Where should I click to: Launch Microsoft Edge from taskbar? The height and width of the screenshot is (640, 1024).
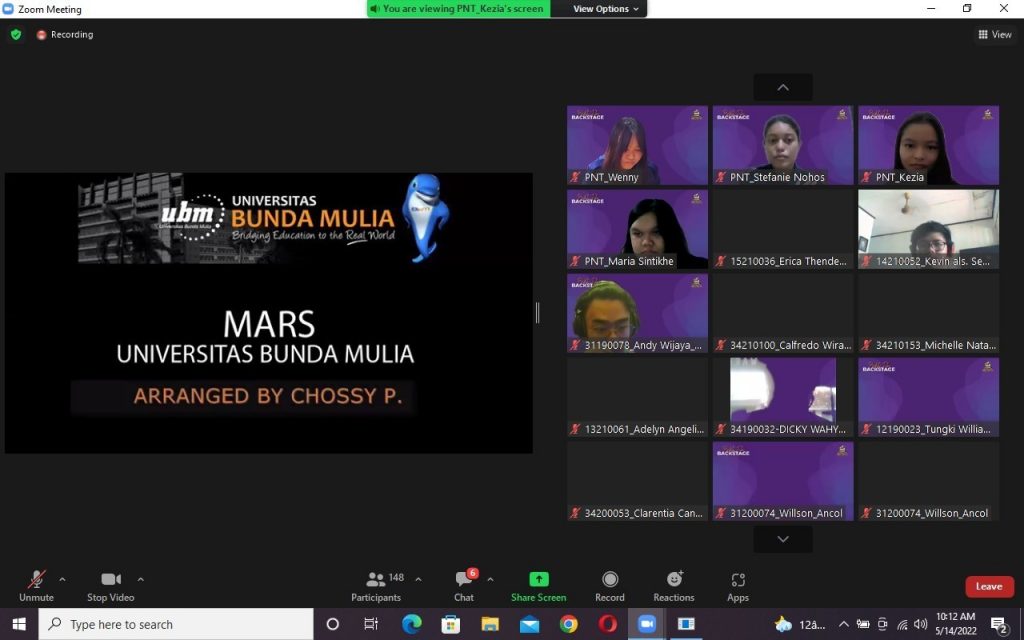point(411,624)
